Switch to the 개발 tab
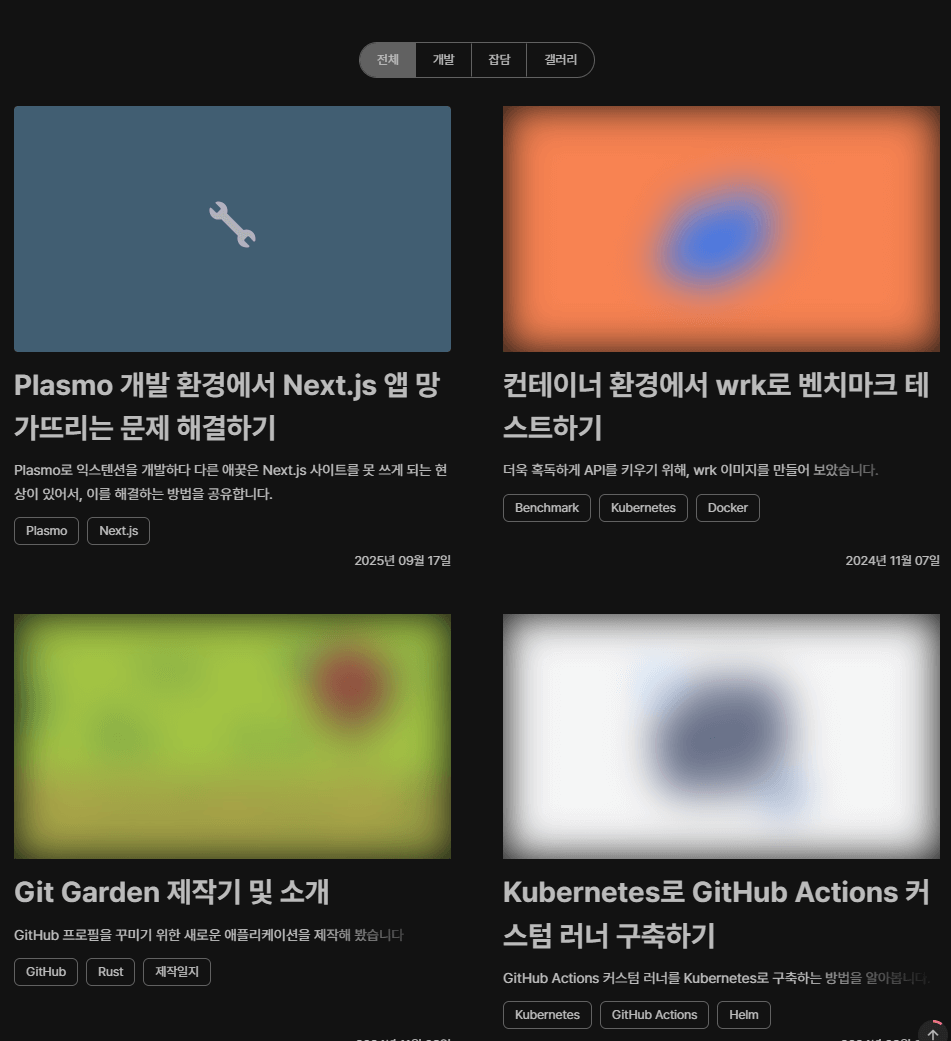Screen dimensions: 951x1041 tap(443, 60)
